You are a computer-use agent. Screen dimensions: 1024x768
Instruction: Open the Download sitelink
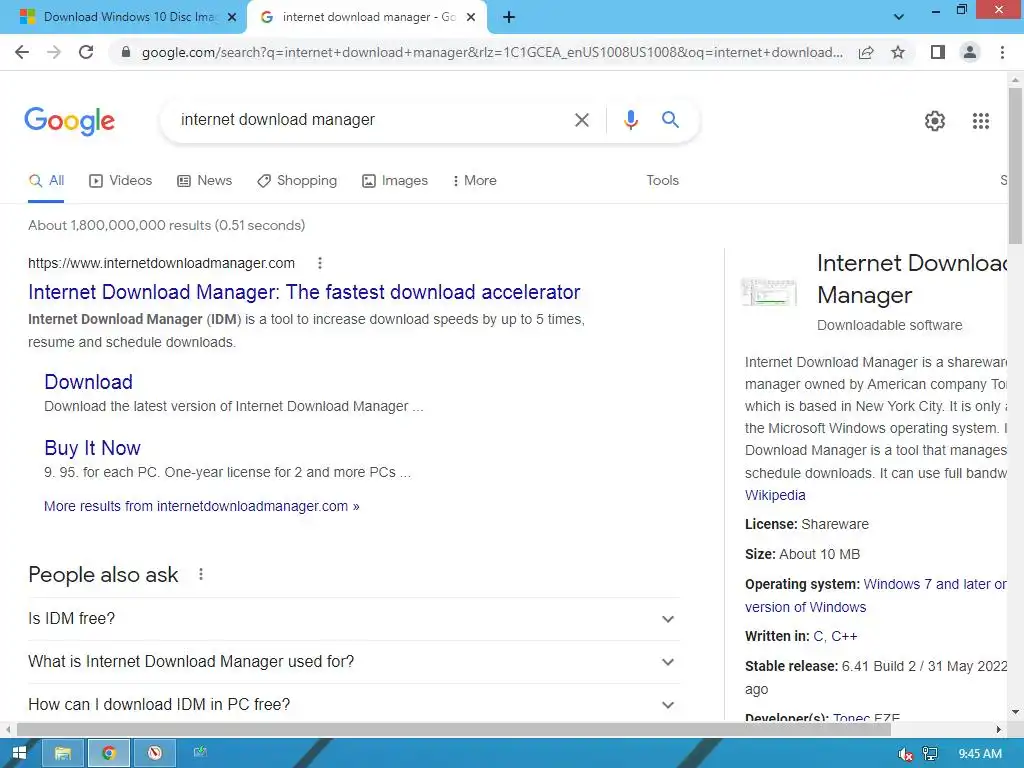[x=88, y=382]
